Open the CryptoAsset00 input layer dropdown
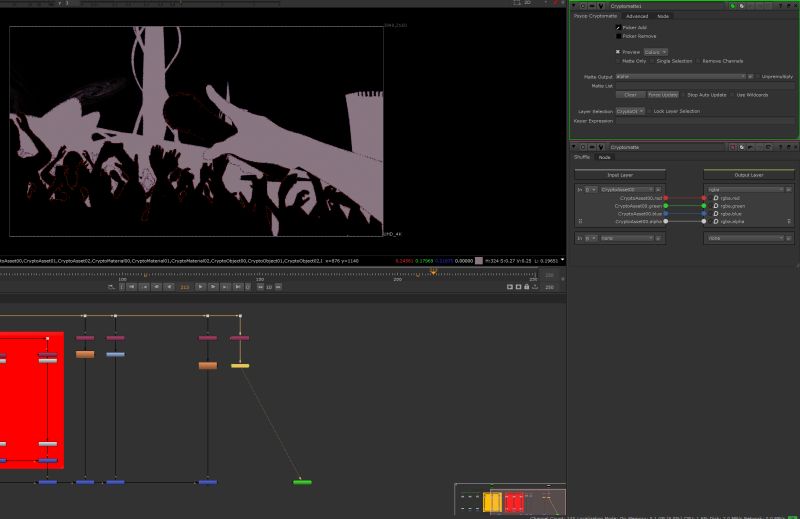Image resolution: width=800 pixels, height=519 pixels. click(x=626, y=190)
